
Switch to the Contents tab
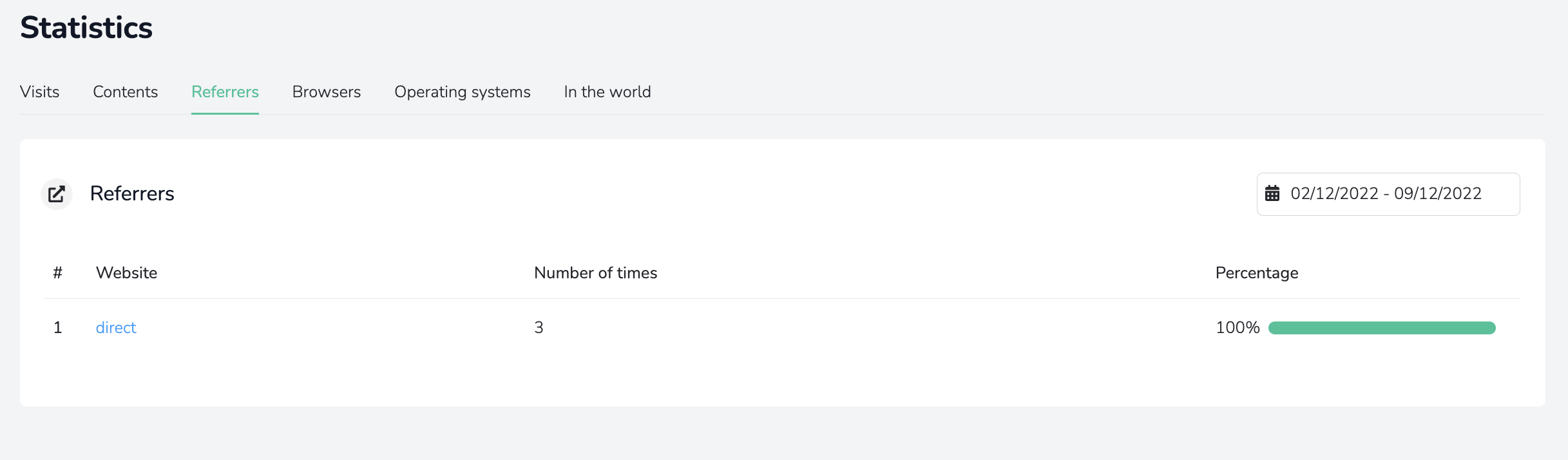point(126,92)
